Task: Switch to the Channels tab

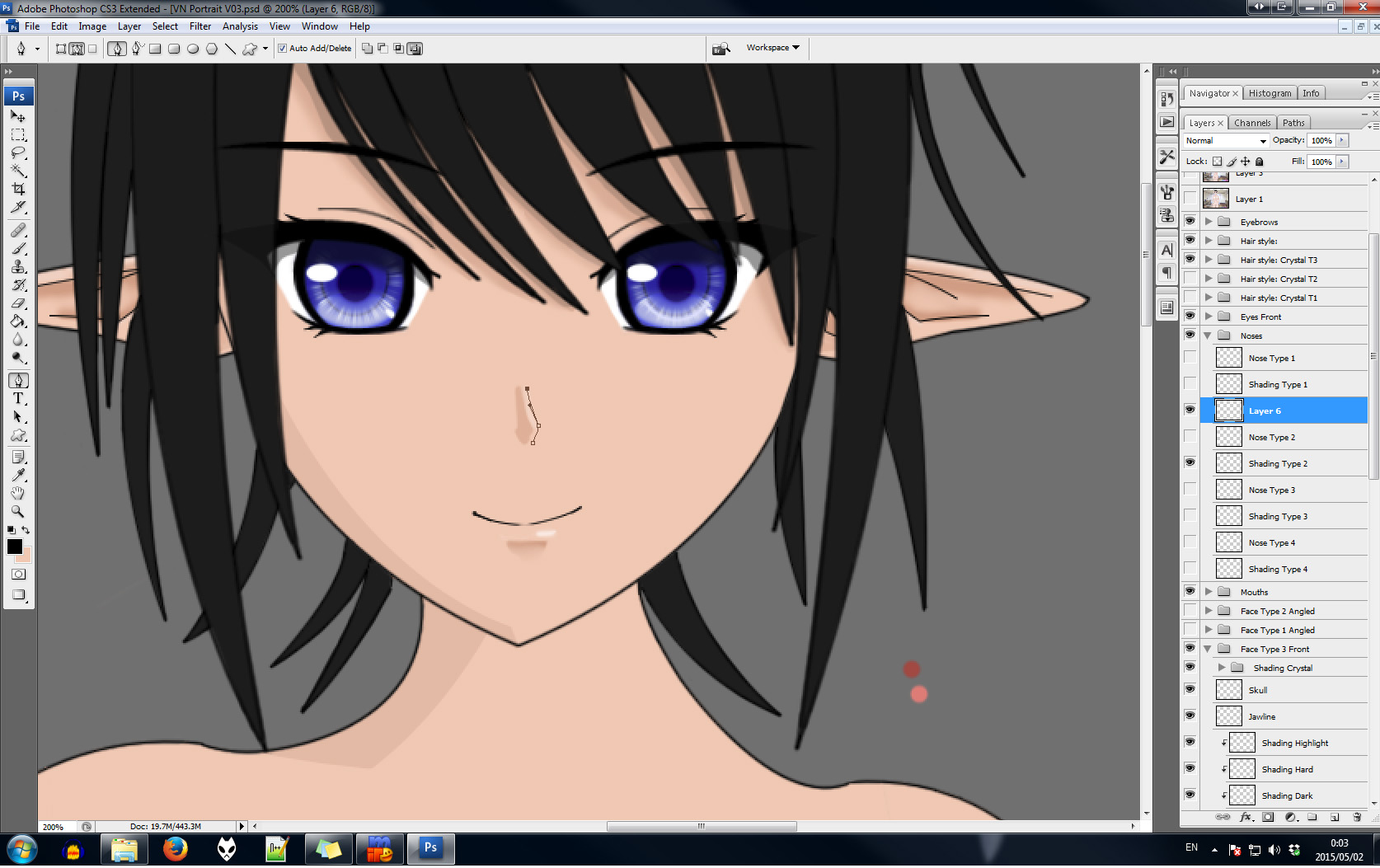Action: [x=1252, y=123]
